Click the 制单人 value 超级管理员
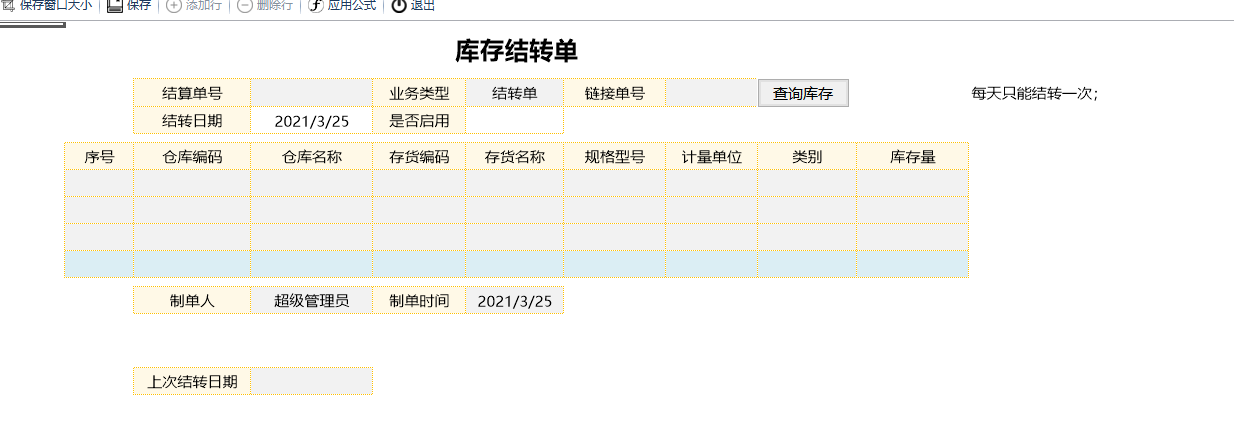This screenshot has width=1234, height=431. (x=311, y=301)
